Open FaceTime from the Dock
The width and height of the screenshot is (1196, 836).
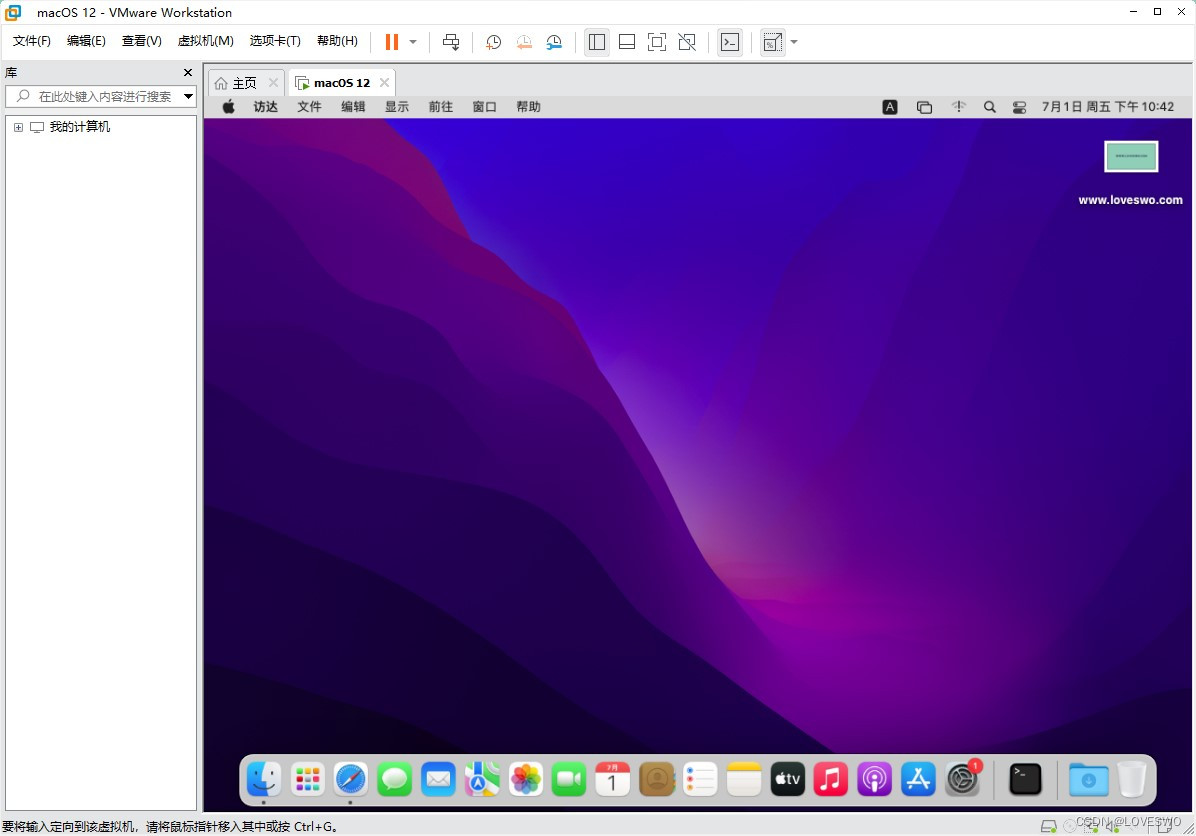[569, 780]
